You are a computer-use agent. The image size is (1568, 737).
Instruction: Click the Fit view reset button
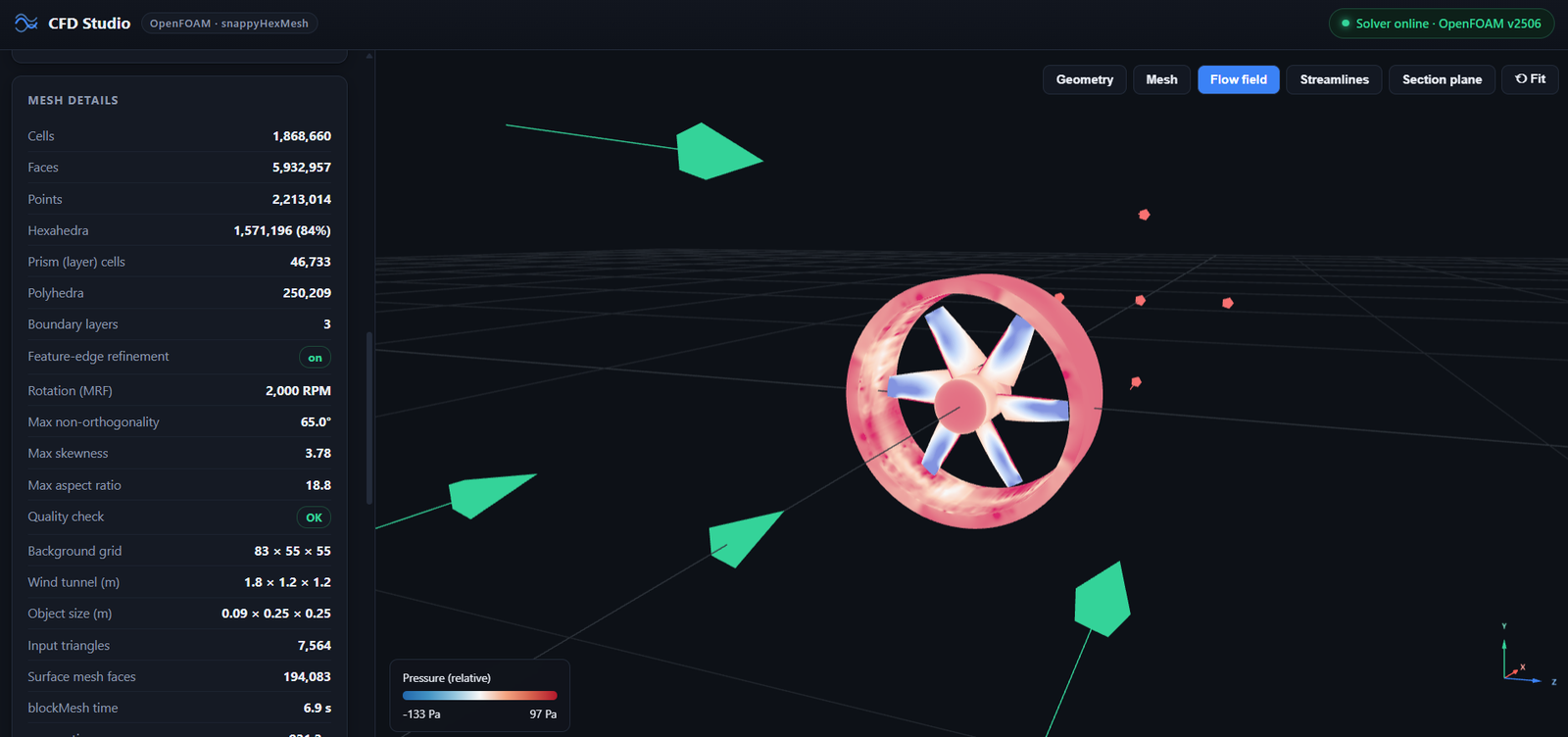1530,79
